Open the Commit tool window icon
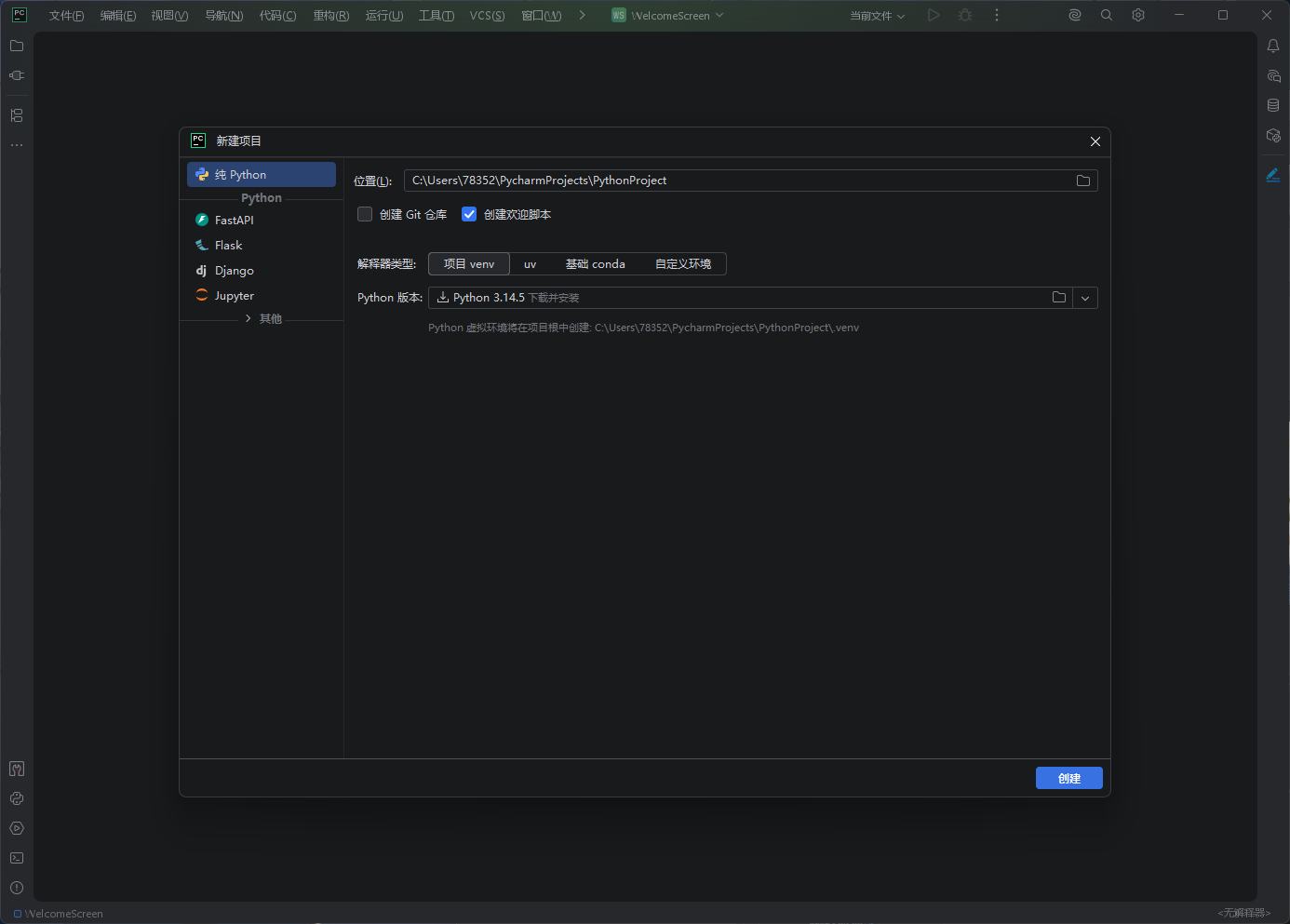The height and width of the screenshot is (924, 1290). tap(17, 75)
